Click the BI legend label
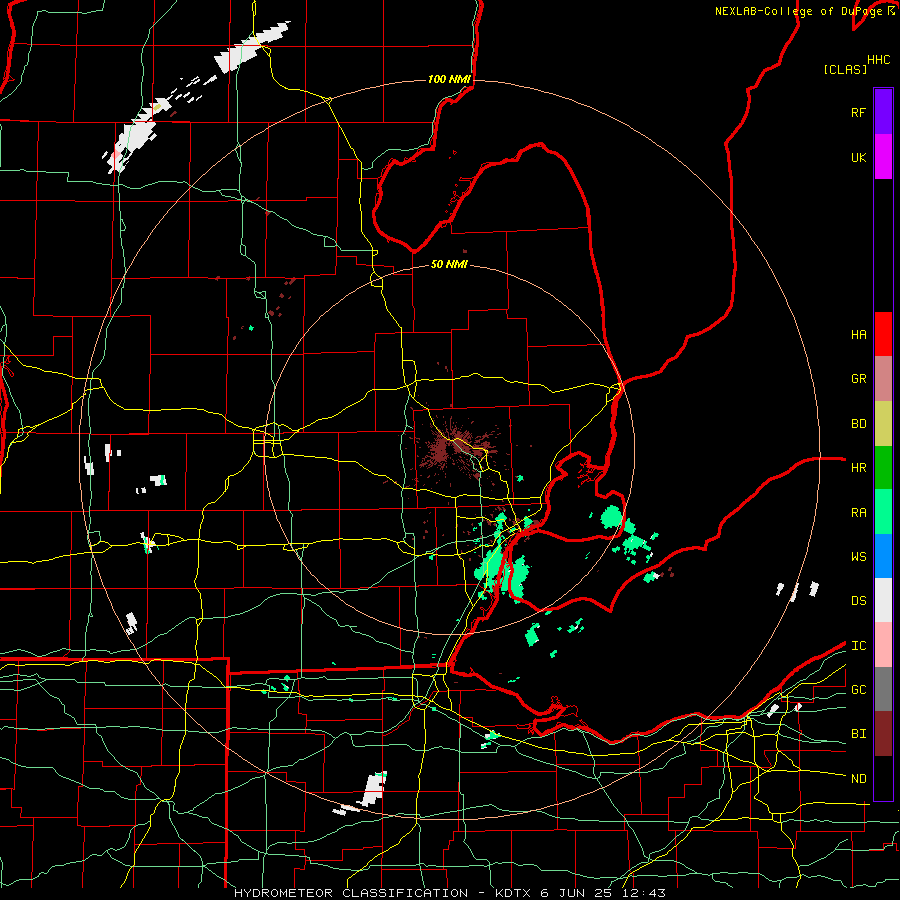900x900 pixels. [x=859, y=734]
